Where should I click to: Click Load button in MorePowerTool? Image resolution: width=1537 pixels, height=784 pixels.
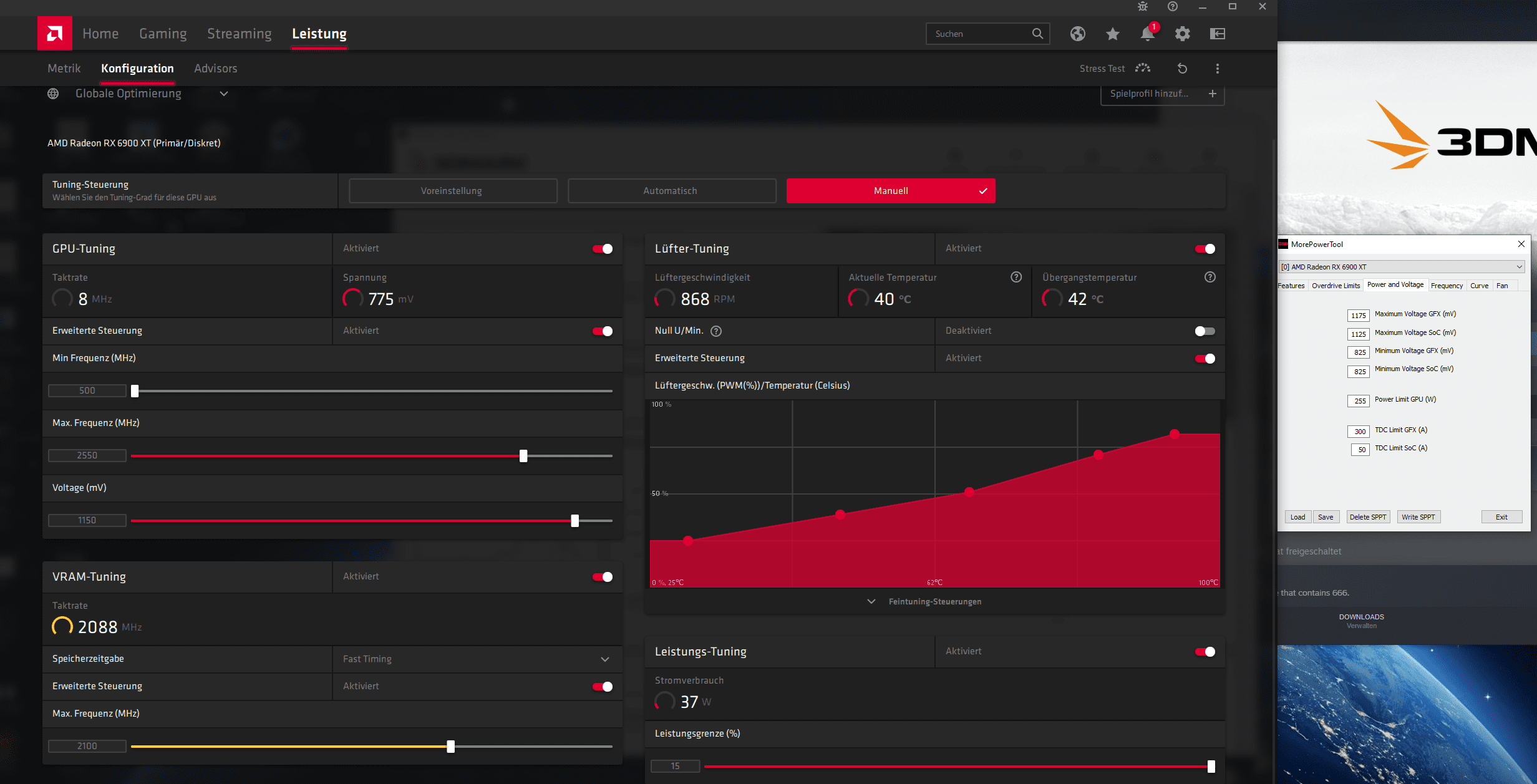pyautogui.click(x=1297, y=517)
